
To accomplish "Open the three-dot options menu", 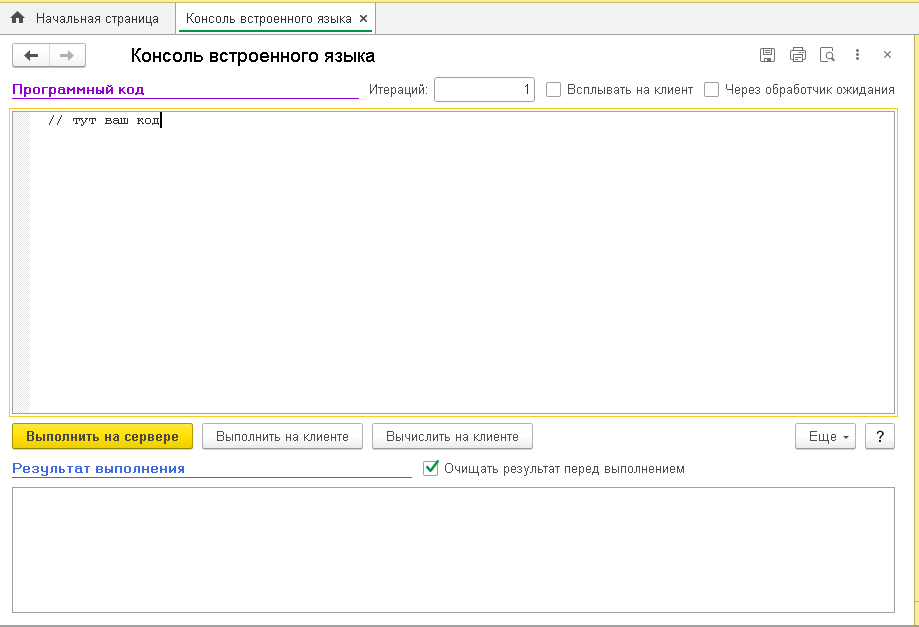I will (x=857, y=55).
